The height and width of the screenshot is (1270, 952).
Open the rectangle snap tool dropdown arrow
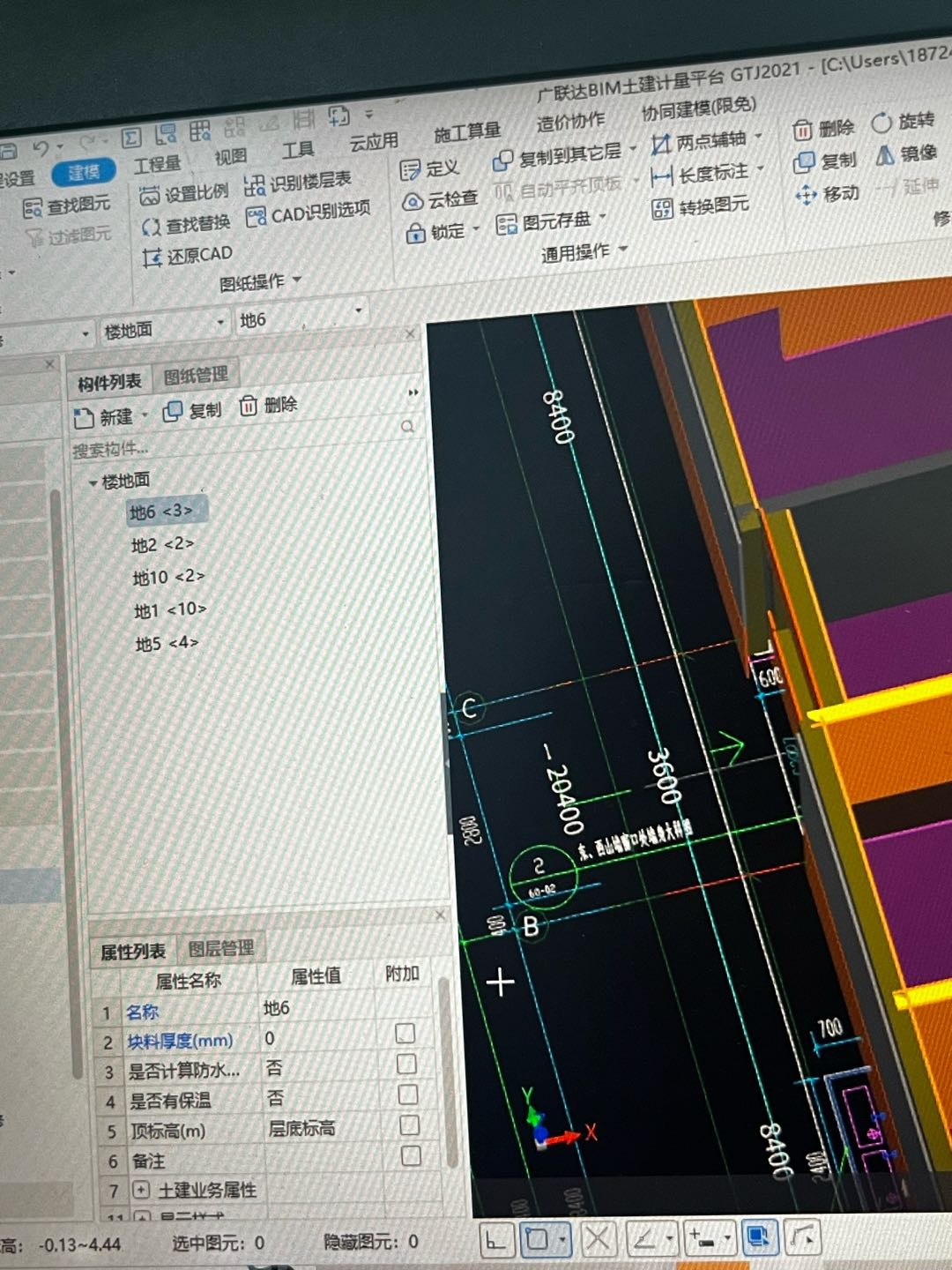coord(562,1240)
